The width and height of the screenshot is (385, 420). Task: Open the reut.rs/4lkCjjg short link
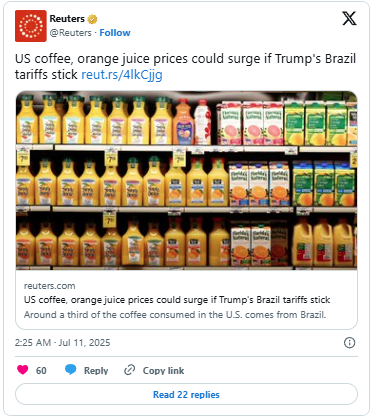(x=122, y=74)
